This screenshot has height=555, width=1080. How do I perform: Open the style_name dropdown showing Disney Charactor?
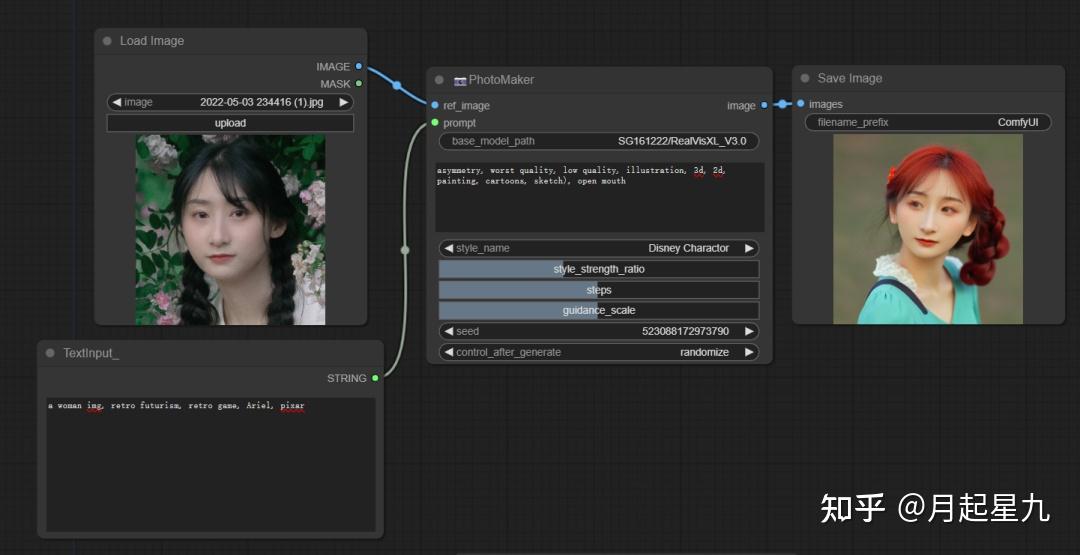[x=598, y=248]
